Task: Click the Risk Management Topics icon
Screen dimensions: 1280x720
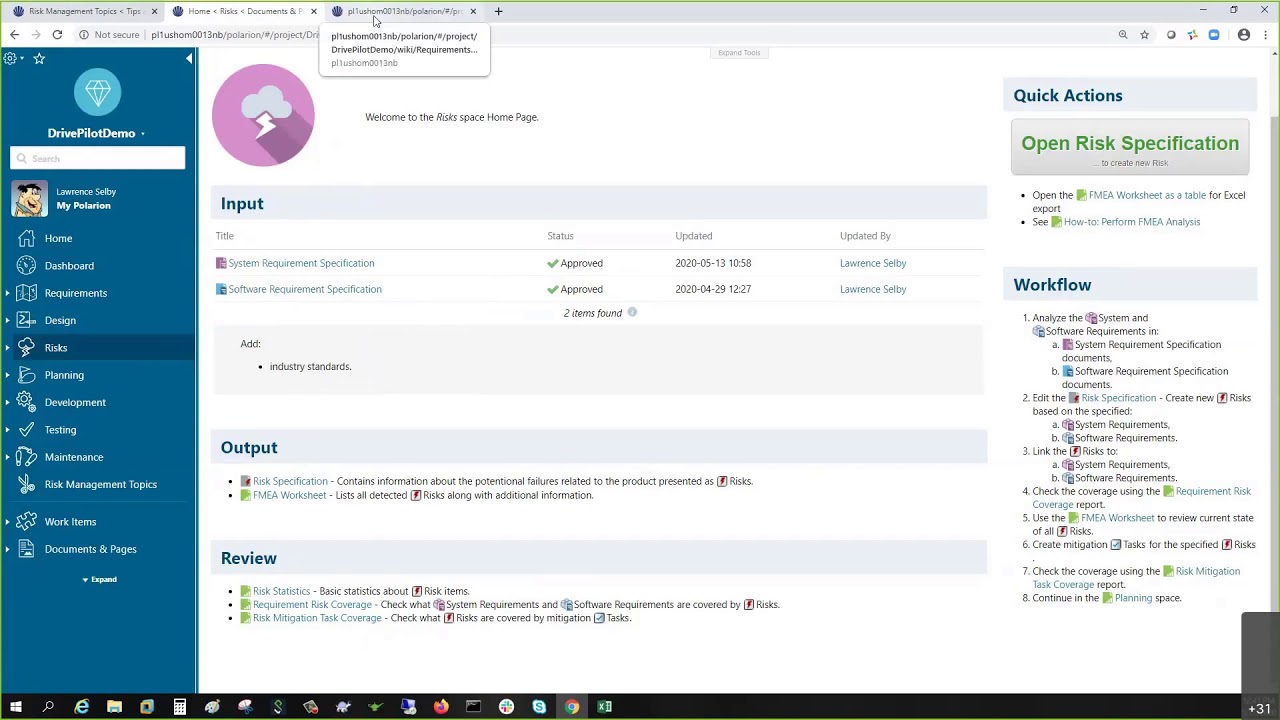Action: point(26,484)
